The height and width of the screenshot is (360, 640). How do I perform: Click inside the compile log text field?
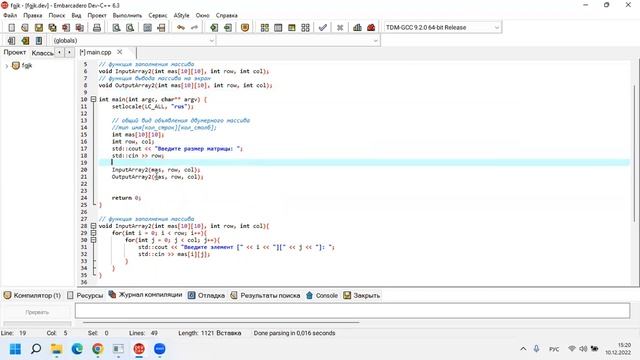pos(352,311)
